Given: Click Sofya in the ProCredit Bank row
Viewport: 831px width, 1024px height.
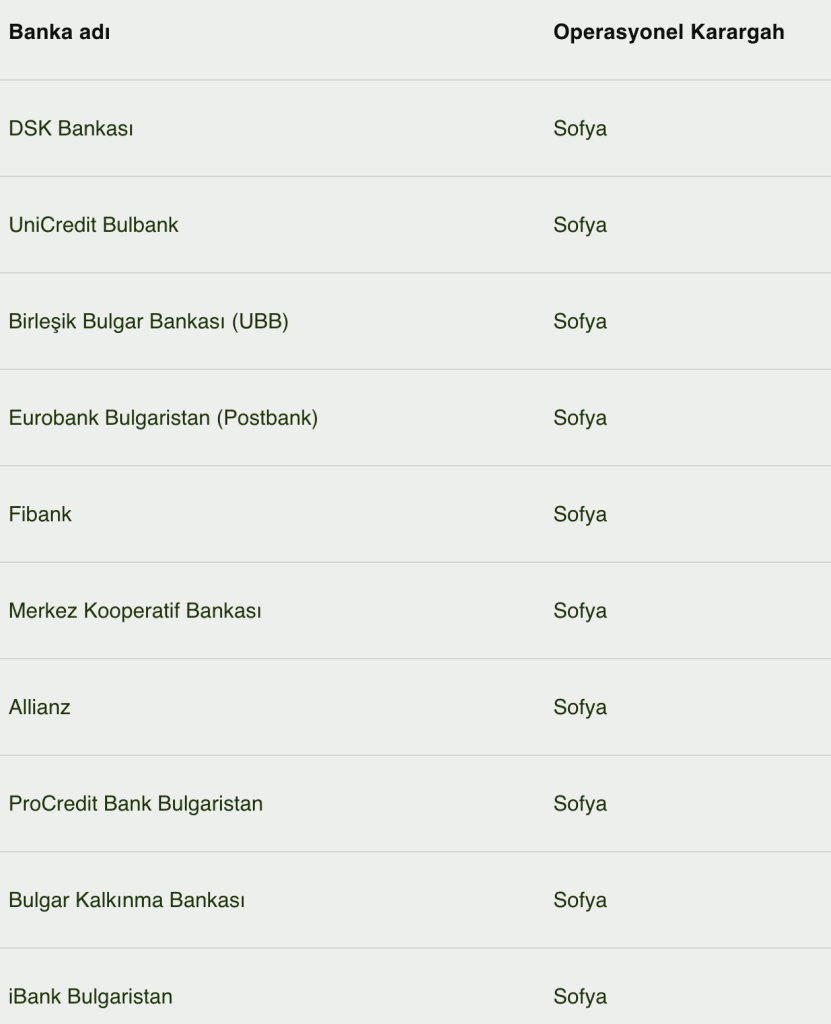Looking at the screenshot, I should point(580,804).
